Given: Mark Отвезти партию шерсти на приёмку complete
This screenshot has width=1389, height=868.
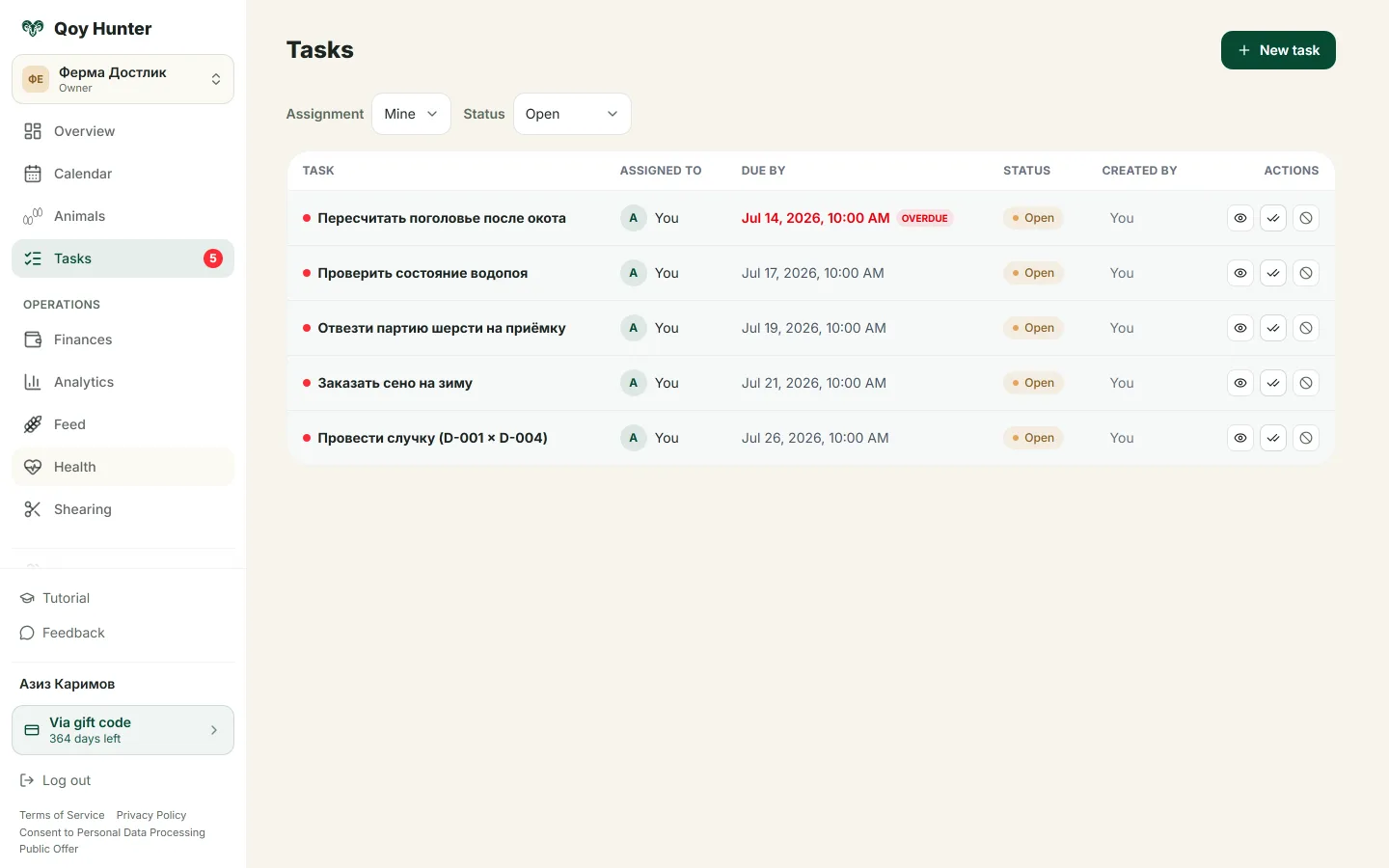Looking at the screenshot, I should click(1273, 328).
